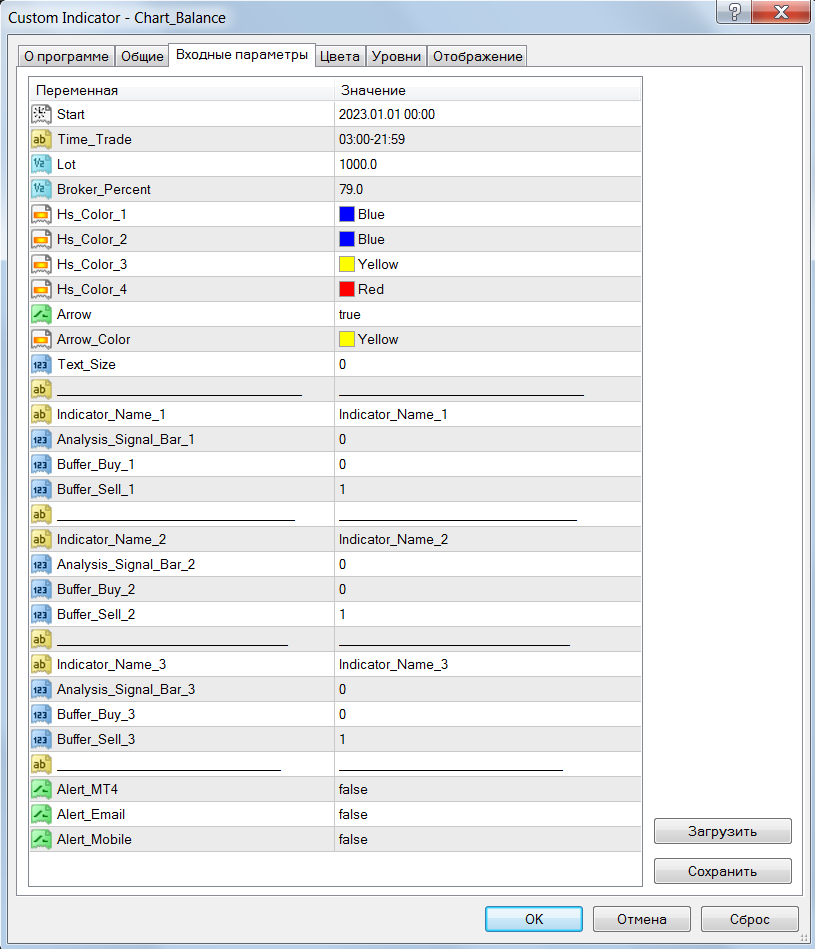815x949 pixels.
Task: Click the double-type icon beside Lot
Action: pyautogui.click(x=41, y=164)
